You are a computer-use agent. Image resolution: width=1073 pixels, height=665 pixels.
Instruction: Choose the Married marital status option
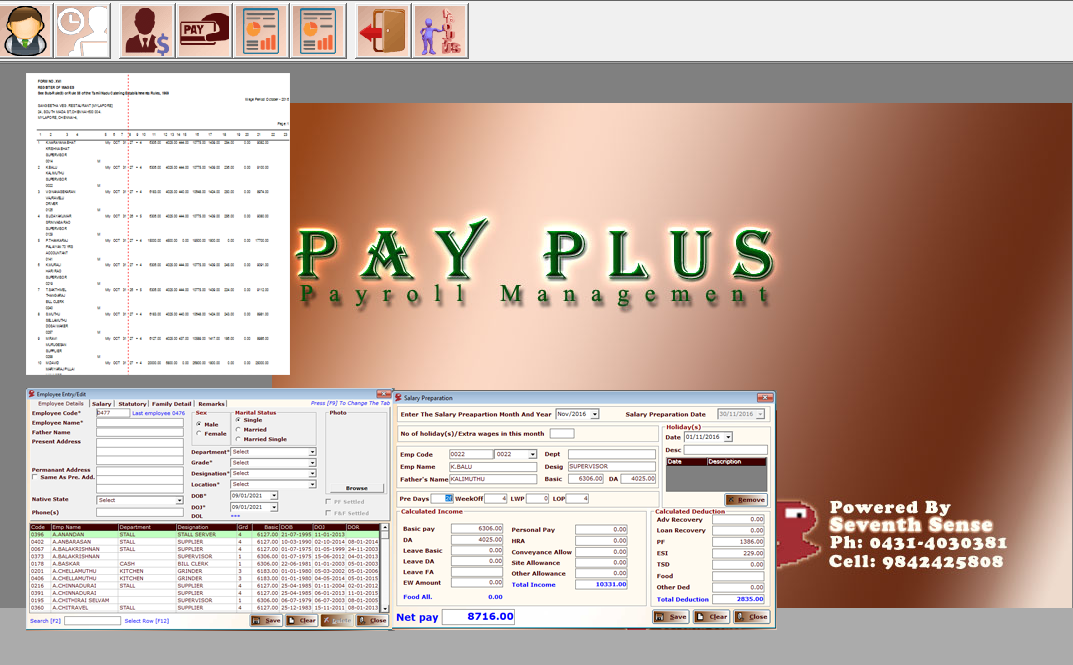click(x=238, y=429)
